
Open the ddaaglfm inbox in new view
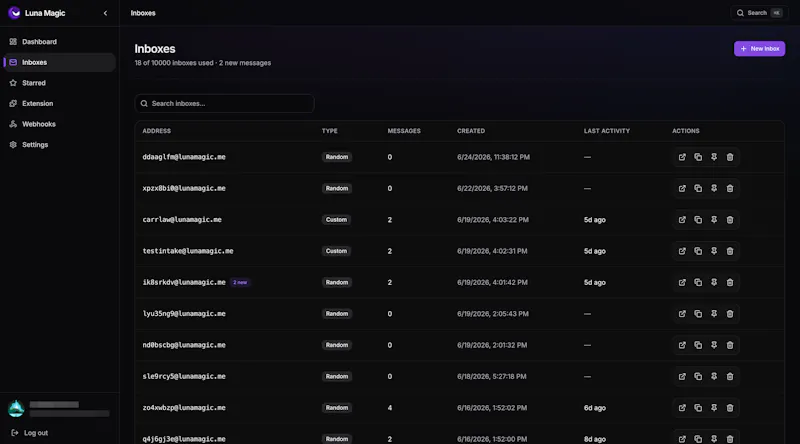click(x=682, y=157)
